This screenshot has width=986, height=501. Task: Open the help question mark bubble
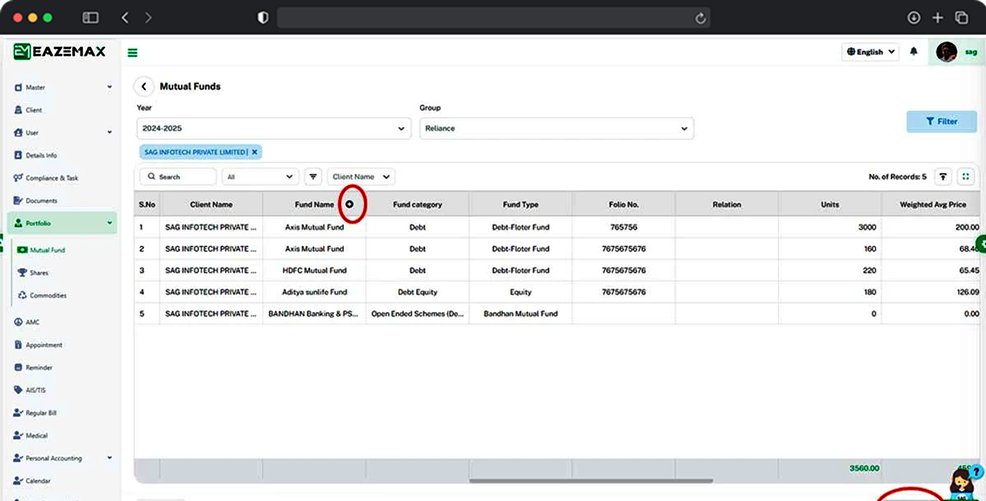[x=976, y=471]
